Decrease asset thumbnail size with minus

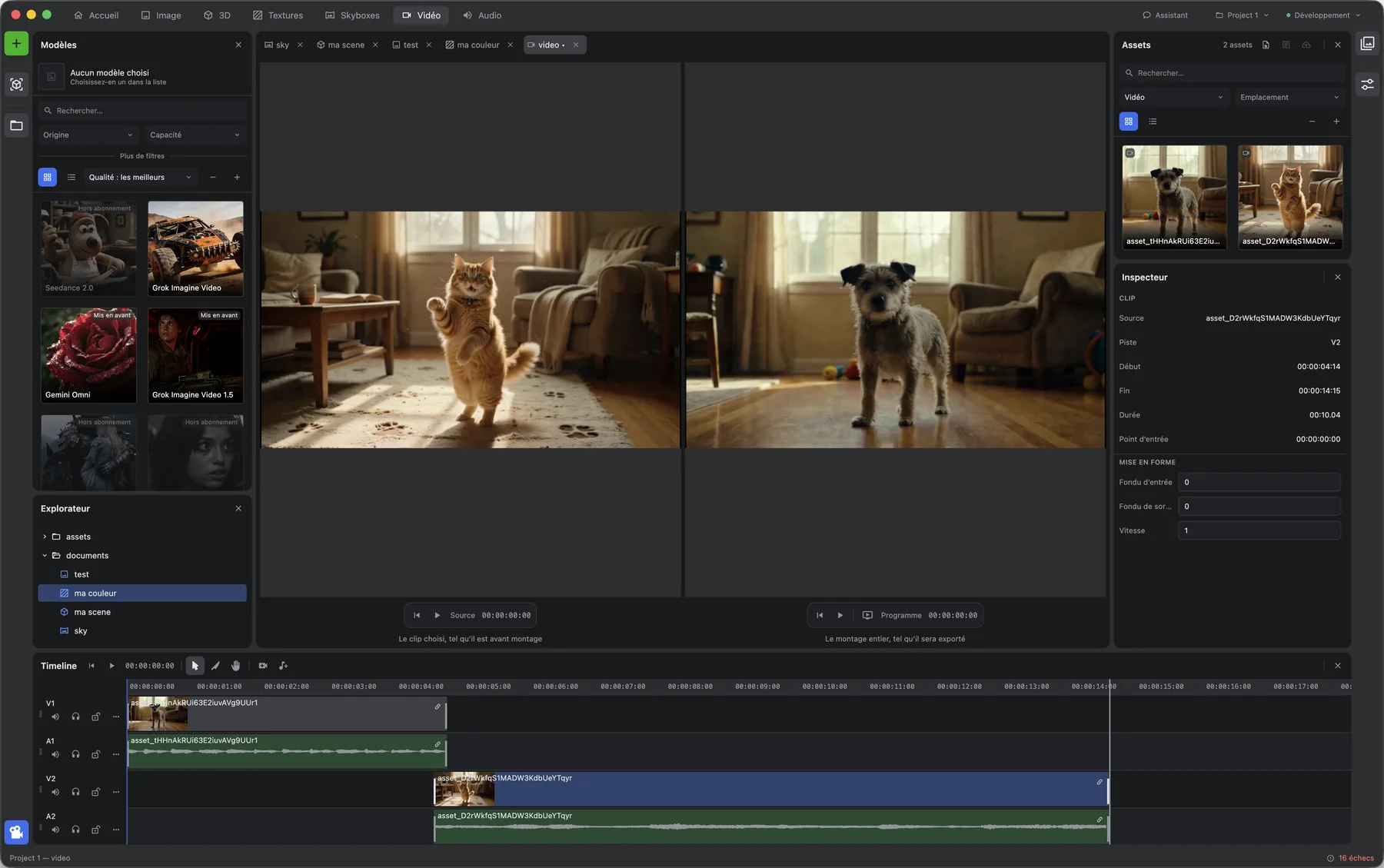pyautogui.click(x=1312, y=121)
